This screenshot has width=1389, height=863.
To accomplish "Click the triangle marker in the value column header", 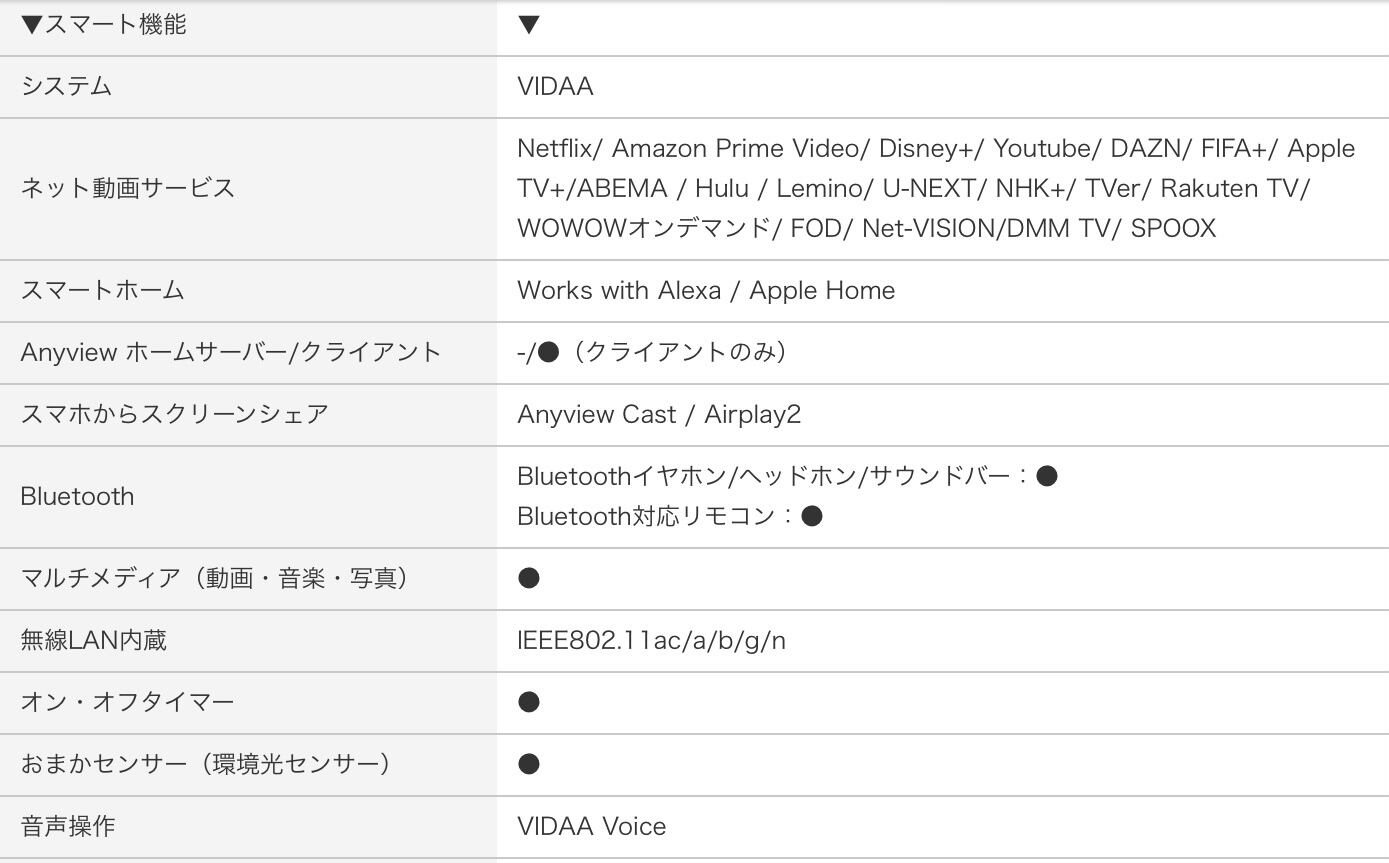I will (529, 25).
